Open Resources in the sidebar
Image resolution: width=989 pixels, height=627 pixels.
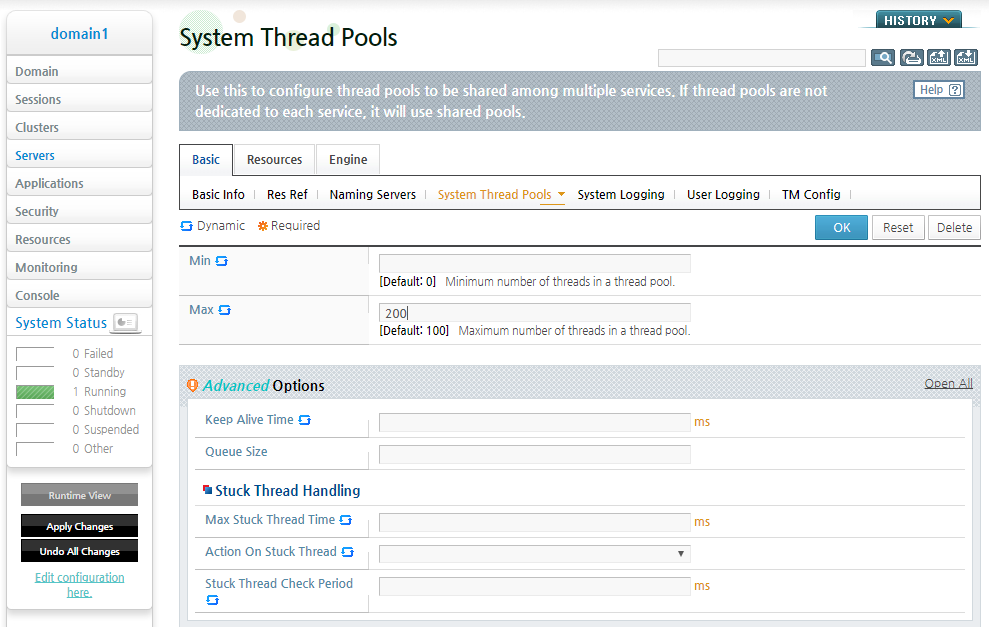[x=79, y=239]
